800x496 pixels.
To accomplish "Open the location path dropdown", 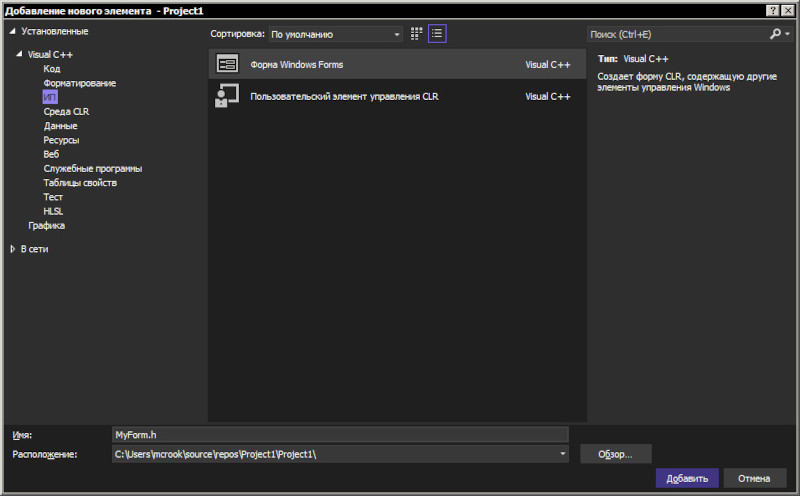I will (x=562, y=454).
